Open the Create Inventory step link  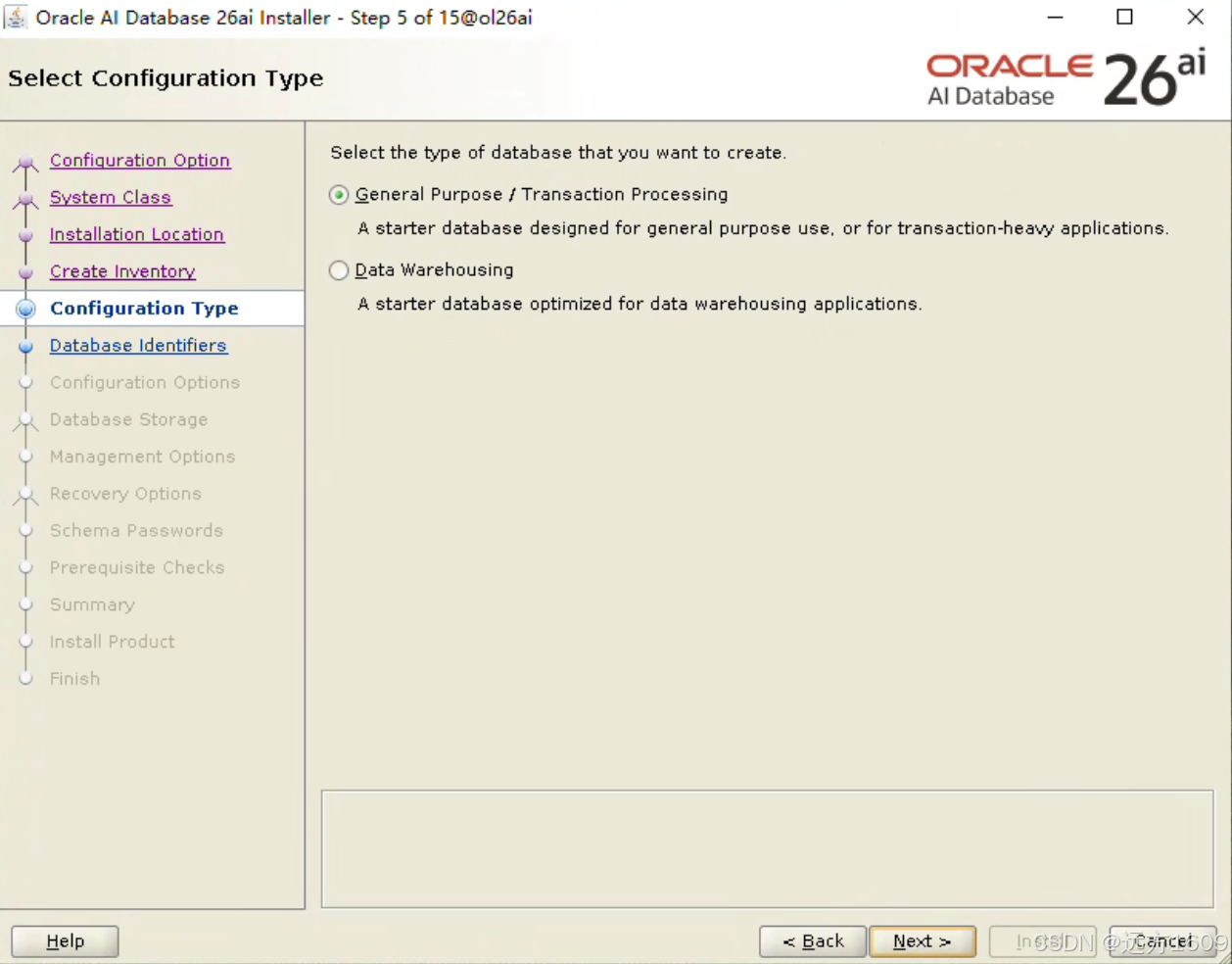coord(122,271)
